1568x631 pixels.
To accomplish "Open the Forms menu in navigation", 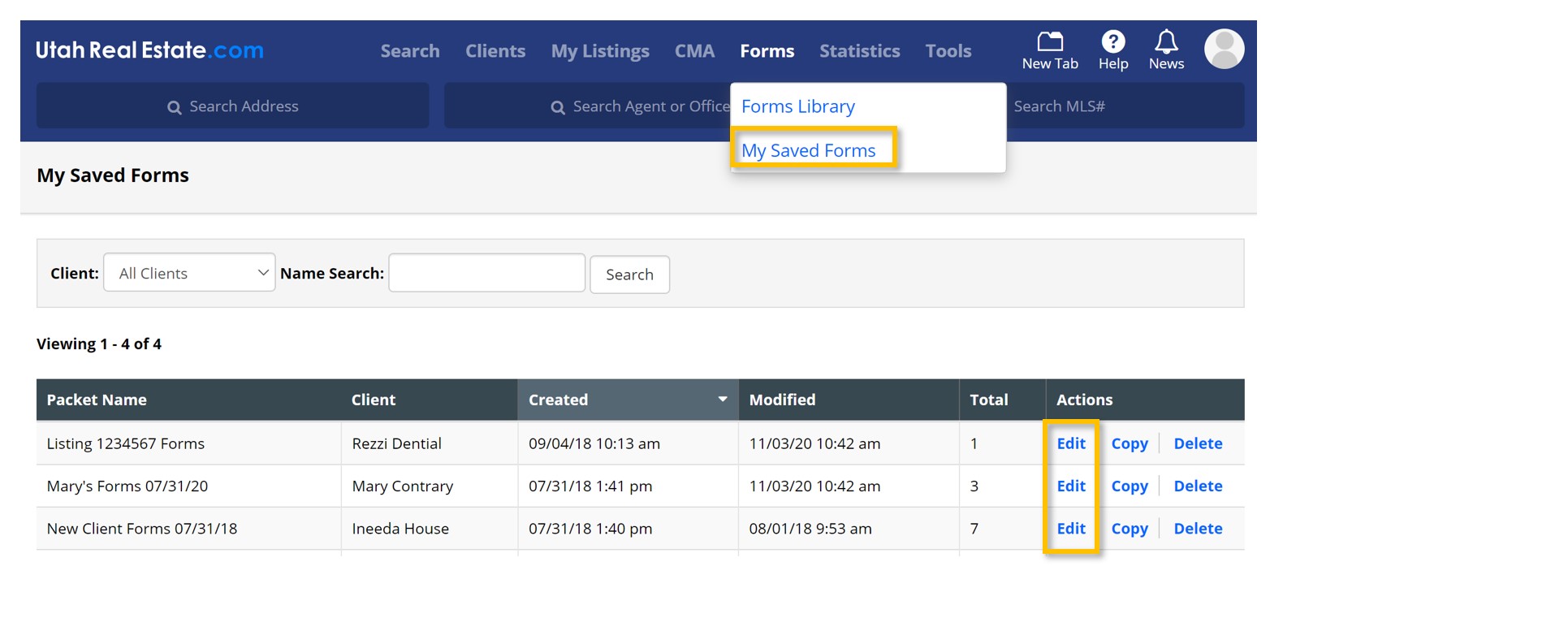I will tap(767, 51).
